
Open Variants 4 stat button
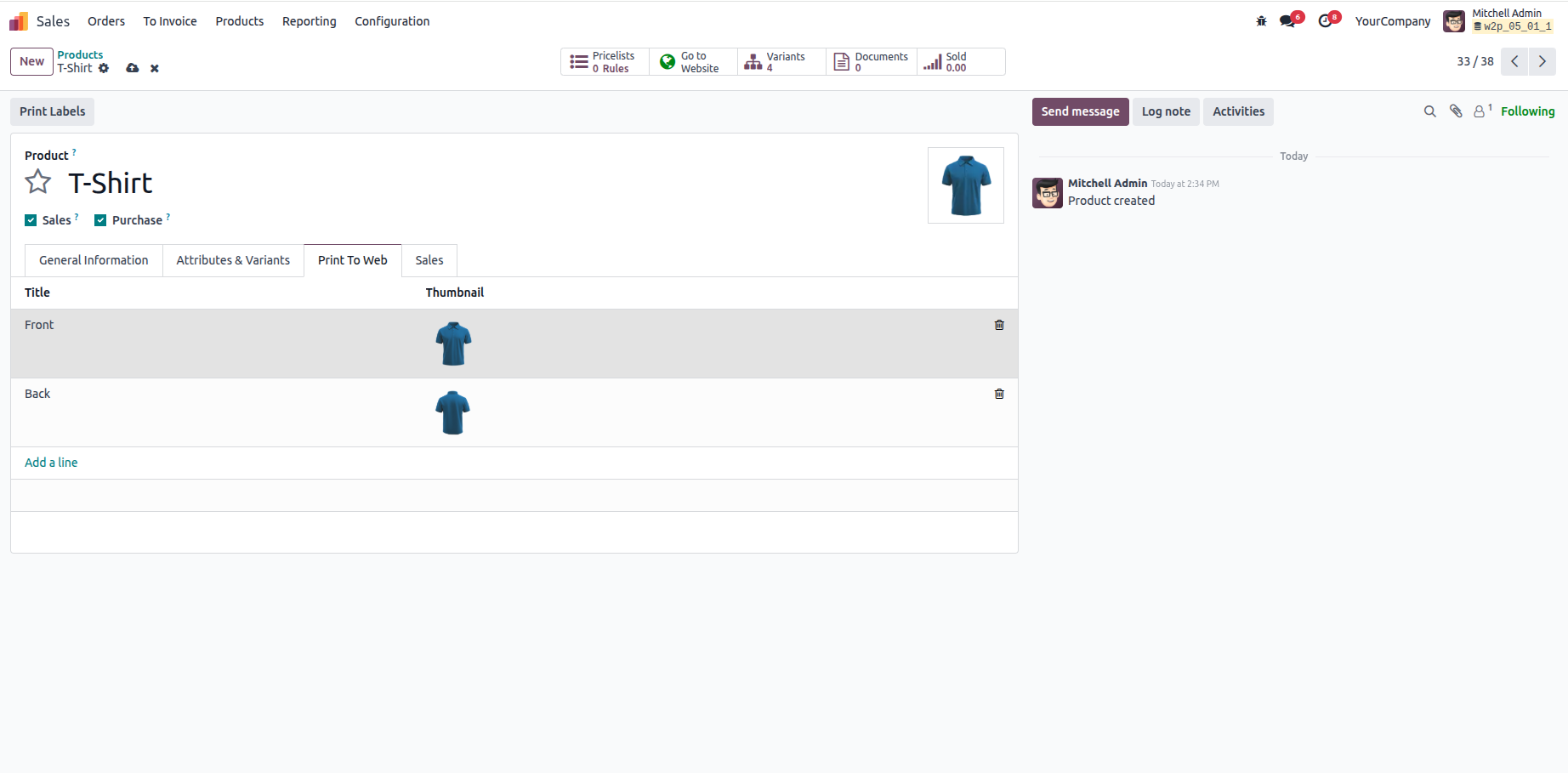coord(781,62)
